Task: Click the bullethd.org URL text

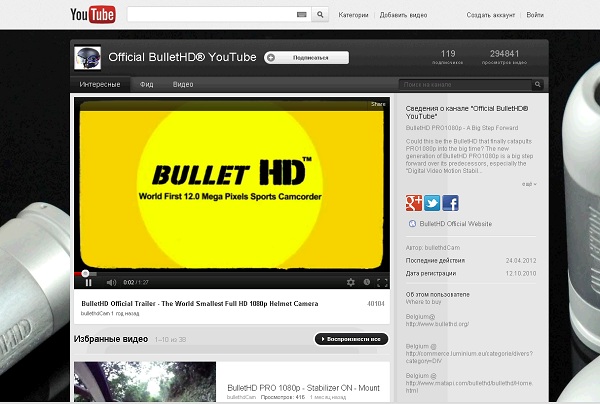Action: point(437,324)
